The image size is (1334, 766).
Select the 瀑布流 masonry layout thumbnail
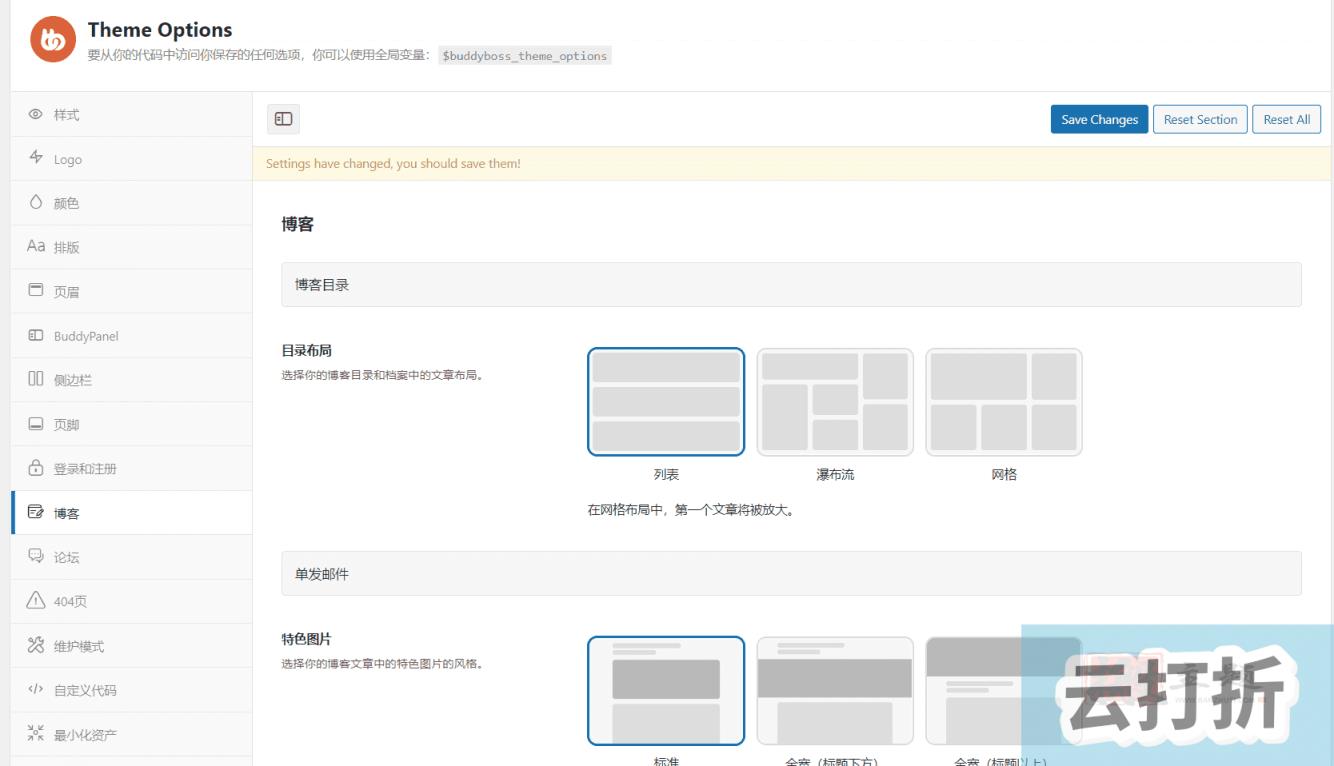click(835, 402)
